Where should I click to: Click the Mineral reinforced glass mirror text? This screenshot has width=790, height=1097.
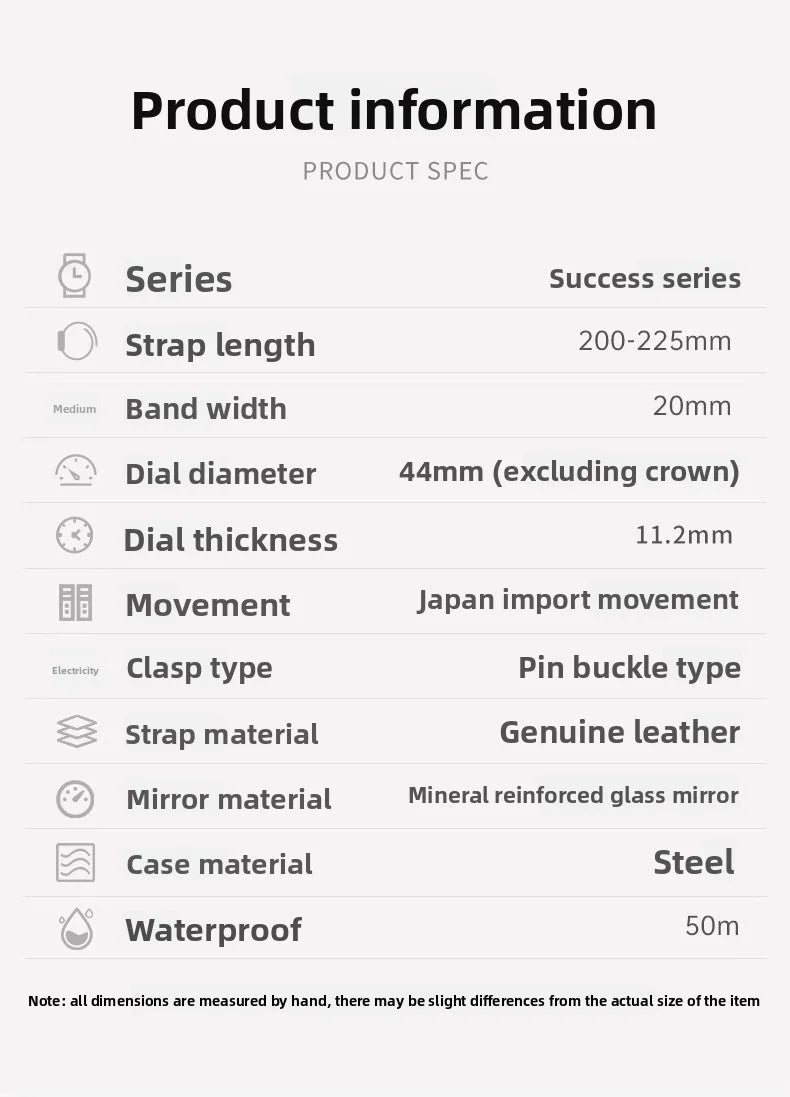(573, 795)
